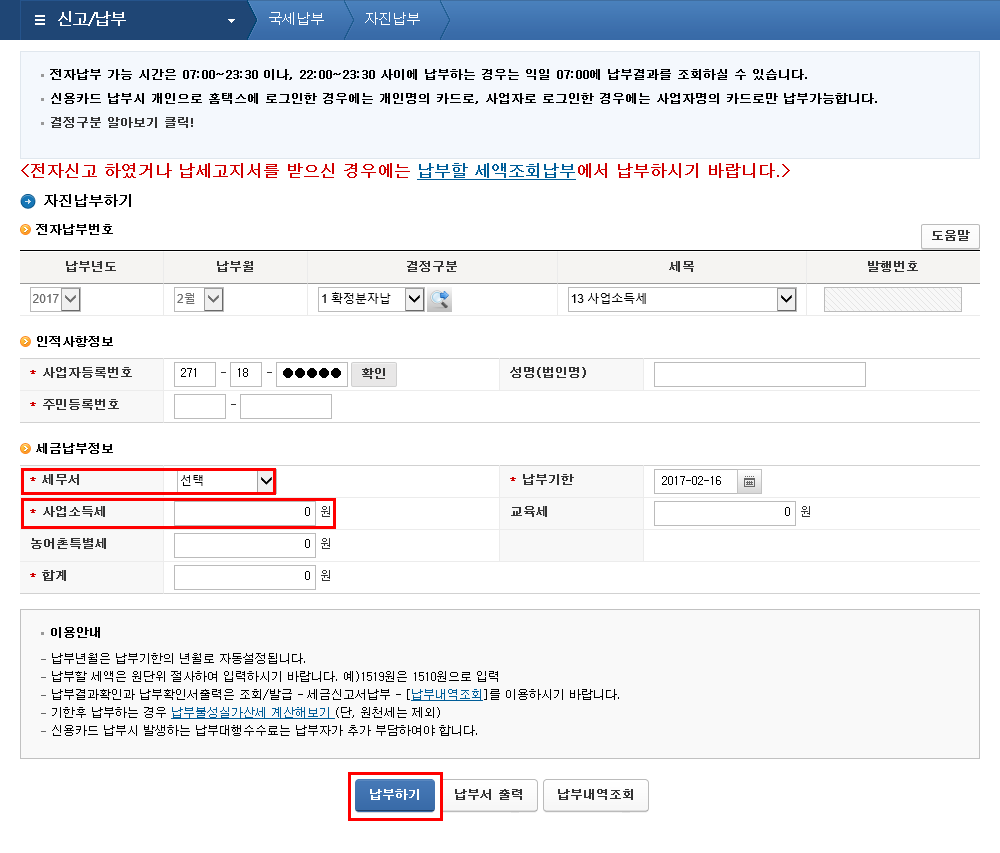Click the 인적사항정보 section bullet icon
The width and height of the screenshot is (1000, 853).
26,342
